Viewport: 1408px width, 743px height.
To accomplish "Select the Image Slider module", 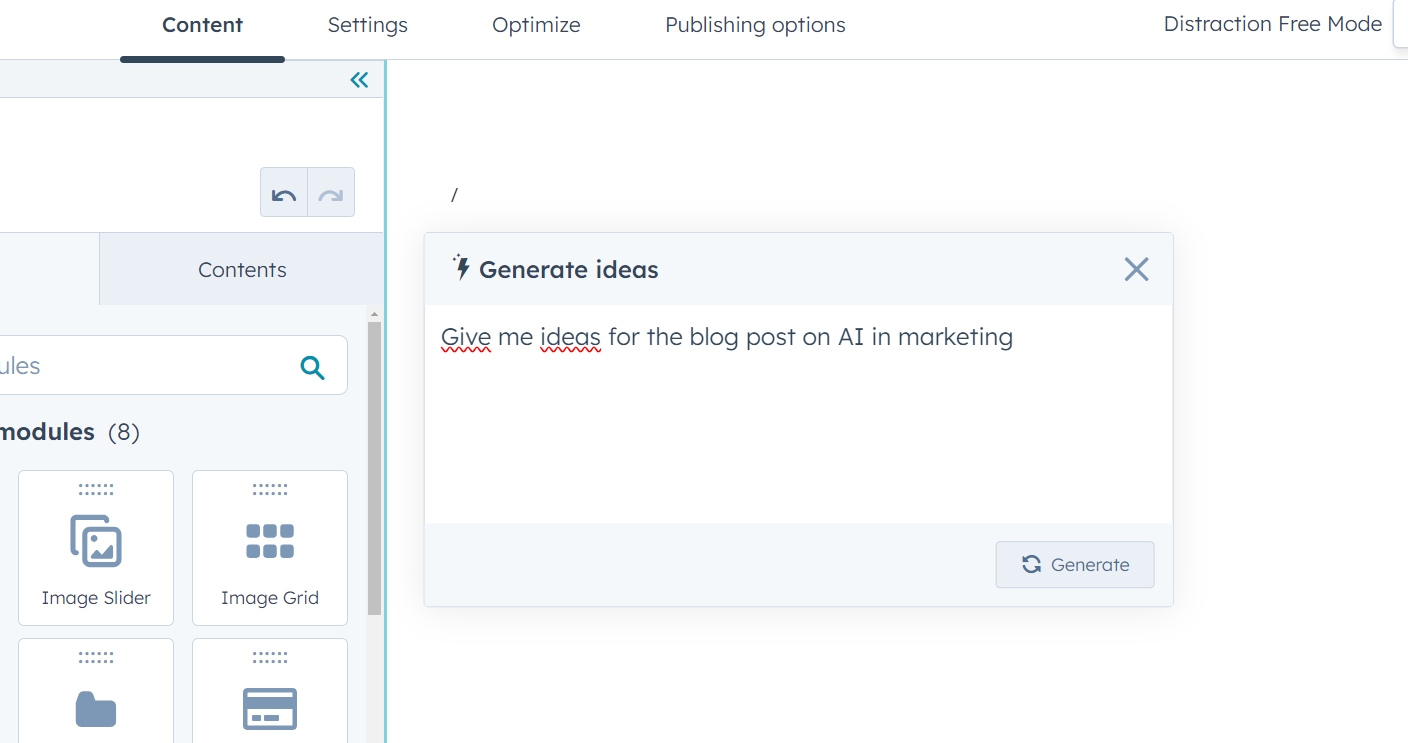I will coord(96,548).
